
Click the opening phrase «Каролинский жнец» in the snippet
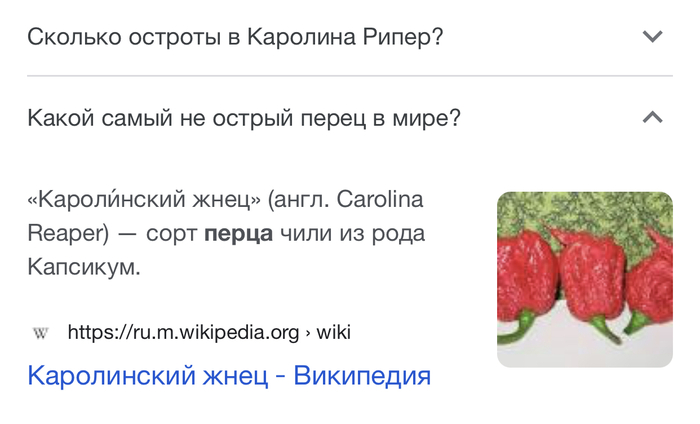(144, 199)
